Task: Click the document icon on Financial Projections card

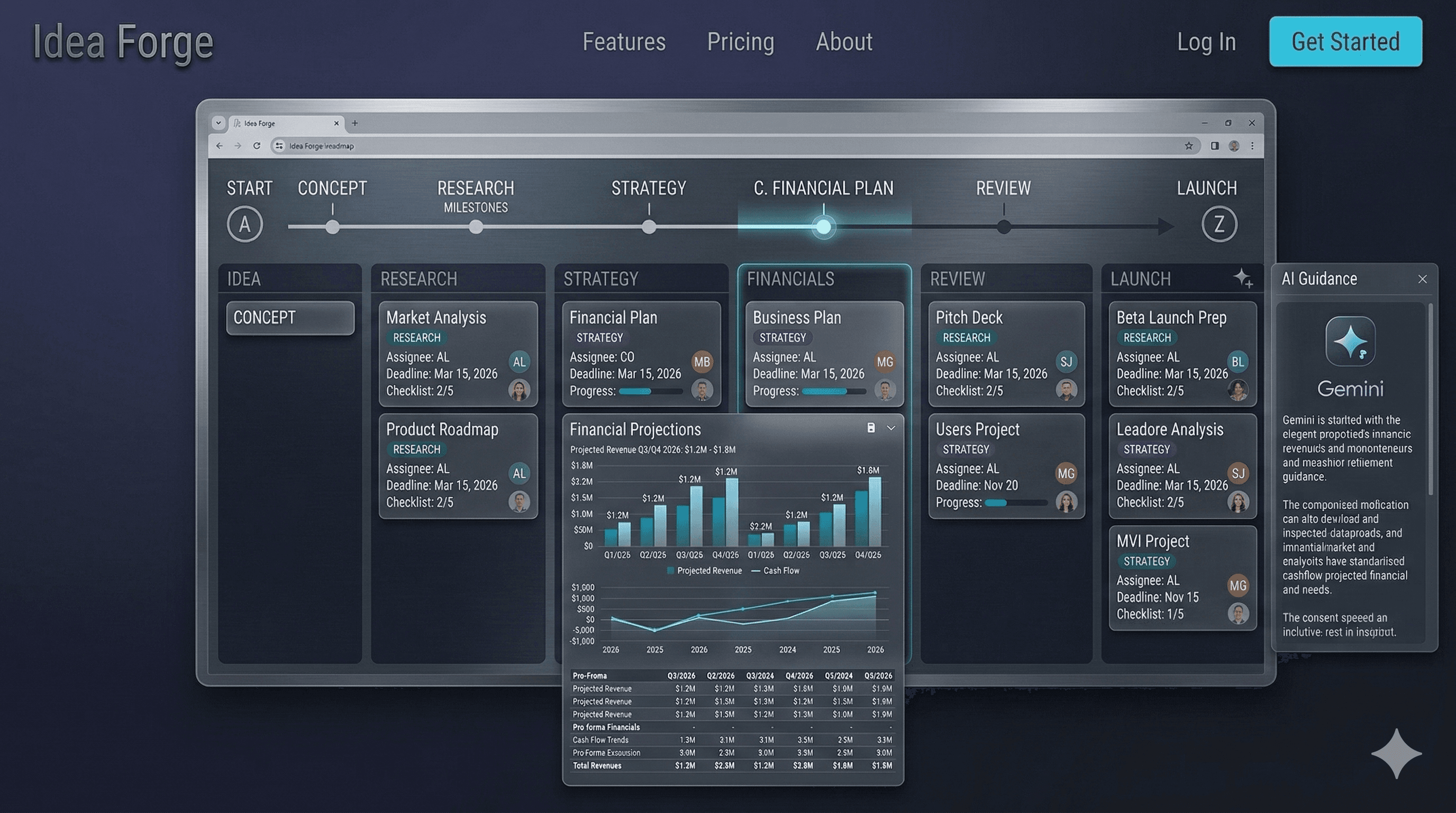Action: [871, 429]
